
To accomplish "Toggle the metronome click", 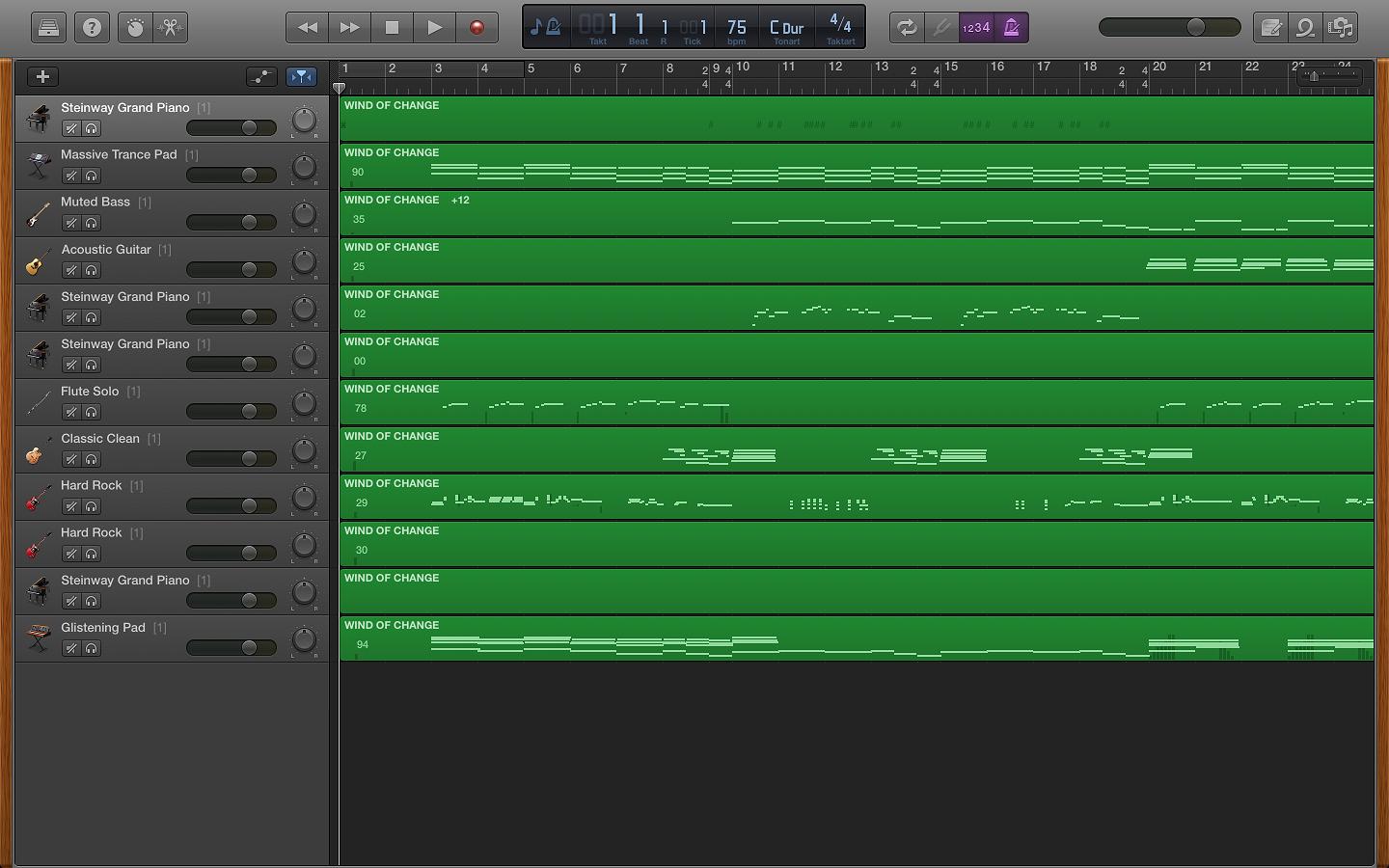I will 1012,28.
